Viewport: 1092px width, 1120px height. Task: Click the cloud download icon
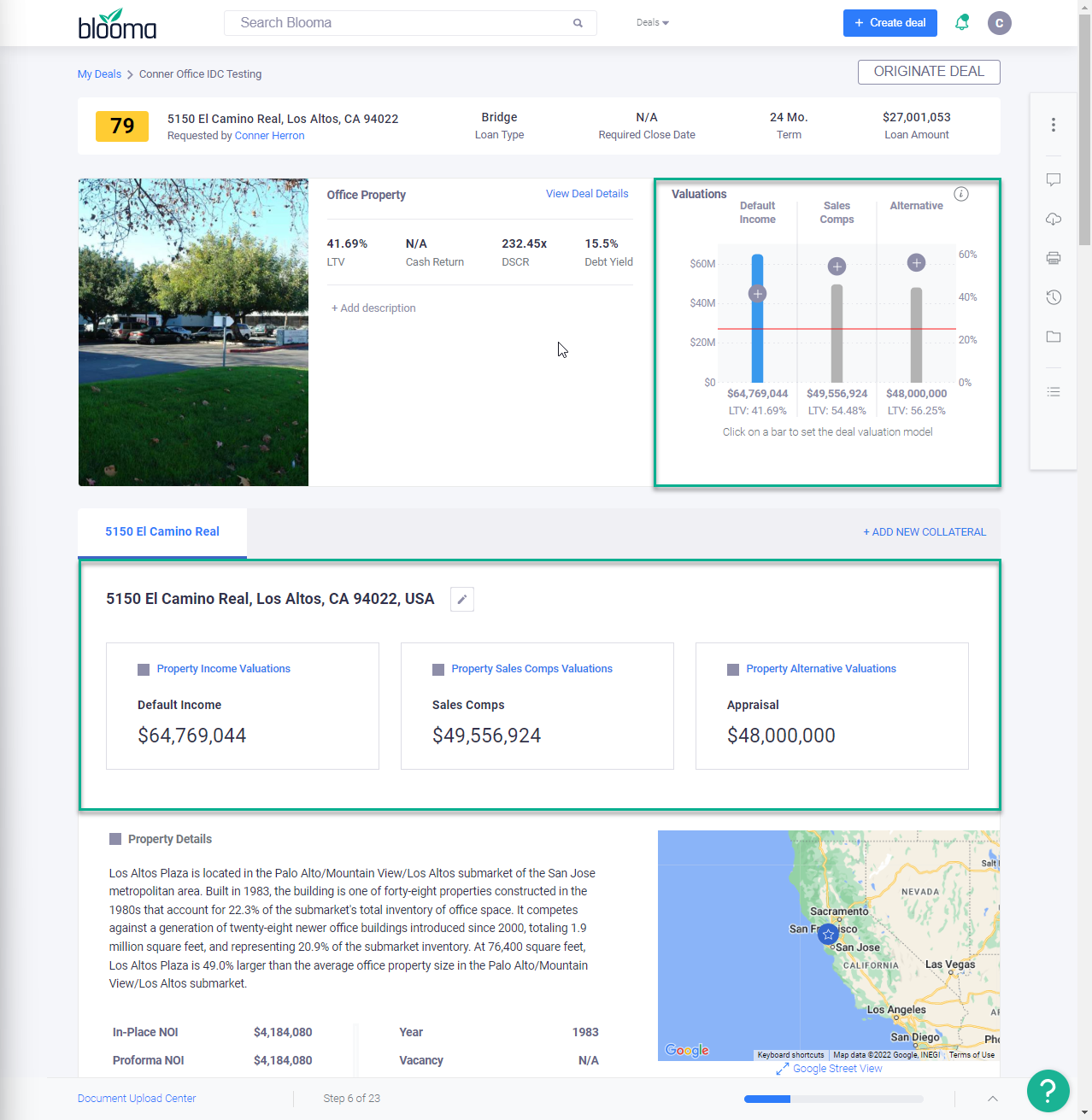pyautogui.click(x=1054, y=220)
